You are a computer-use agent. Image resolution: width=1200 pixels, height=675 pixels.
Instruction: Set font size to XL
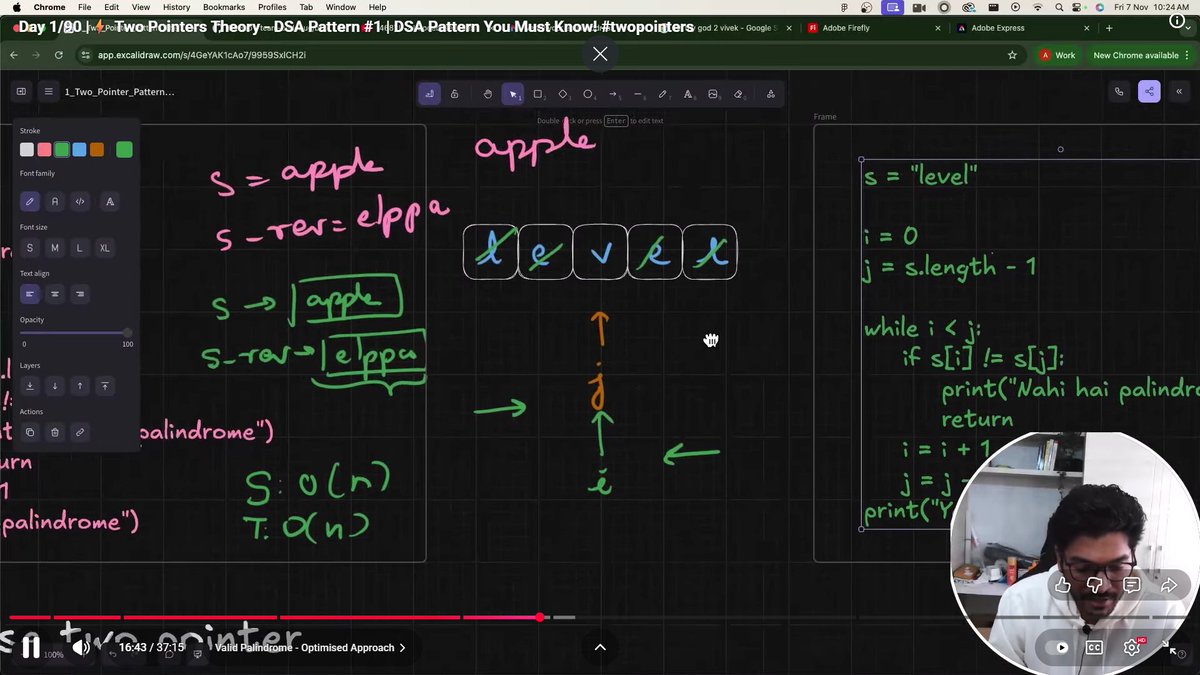[104, 247]
